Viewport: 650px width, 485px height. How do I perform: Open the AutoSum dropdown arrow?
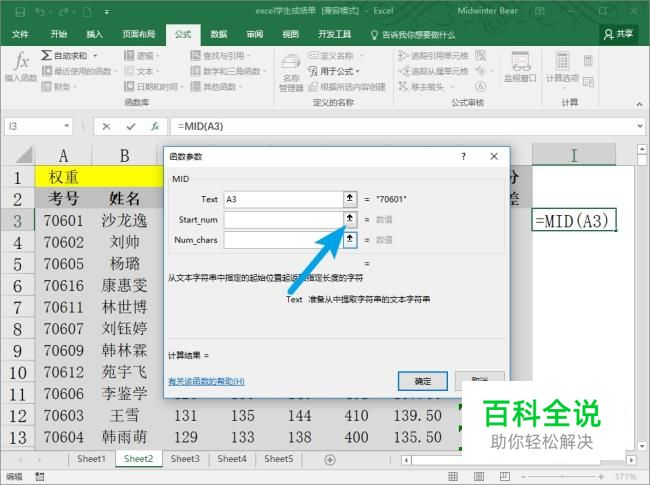click(x=95, y=56)
